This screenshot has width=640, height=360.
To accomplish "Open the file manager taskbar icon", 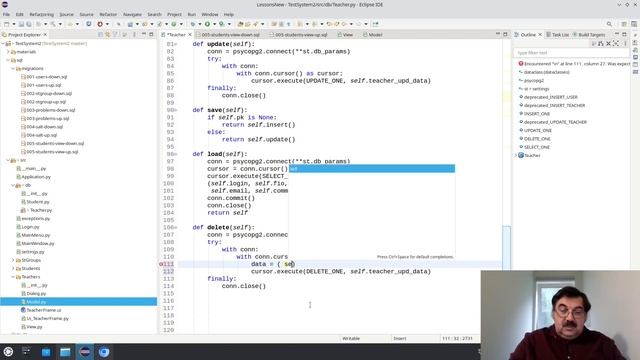I will pos(65,351).
